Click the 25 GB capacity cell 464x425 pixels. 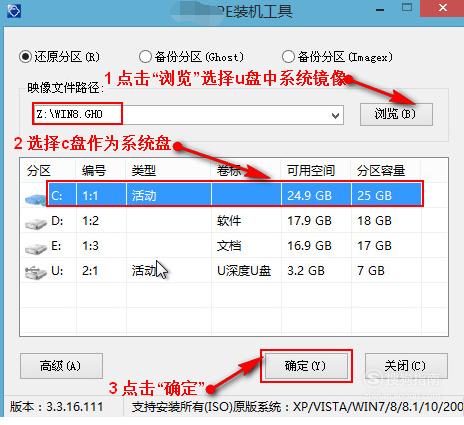[x=374, y=195]
